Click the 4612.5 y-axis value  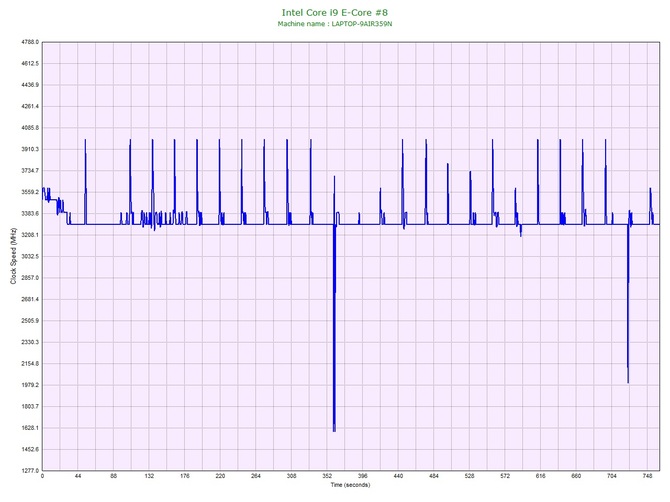30,64
